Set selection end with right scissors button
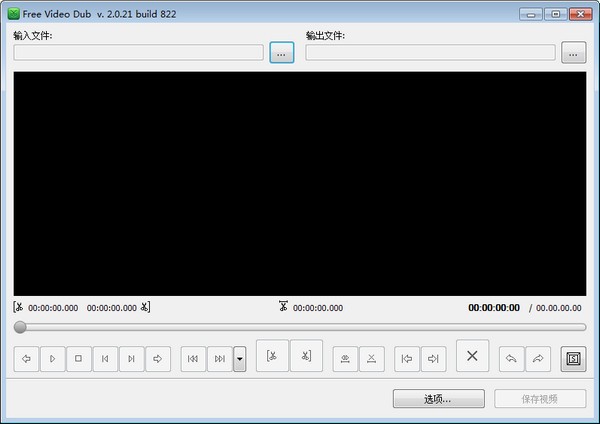Screen dimensions: 600x424 306,356
